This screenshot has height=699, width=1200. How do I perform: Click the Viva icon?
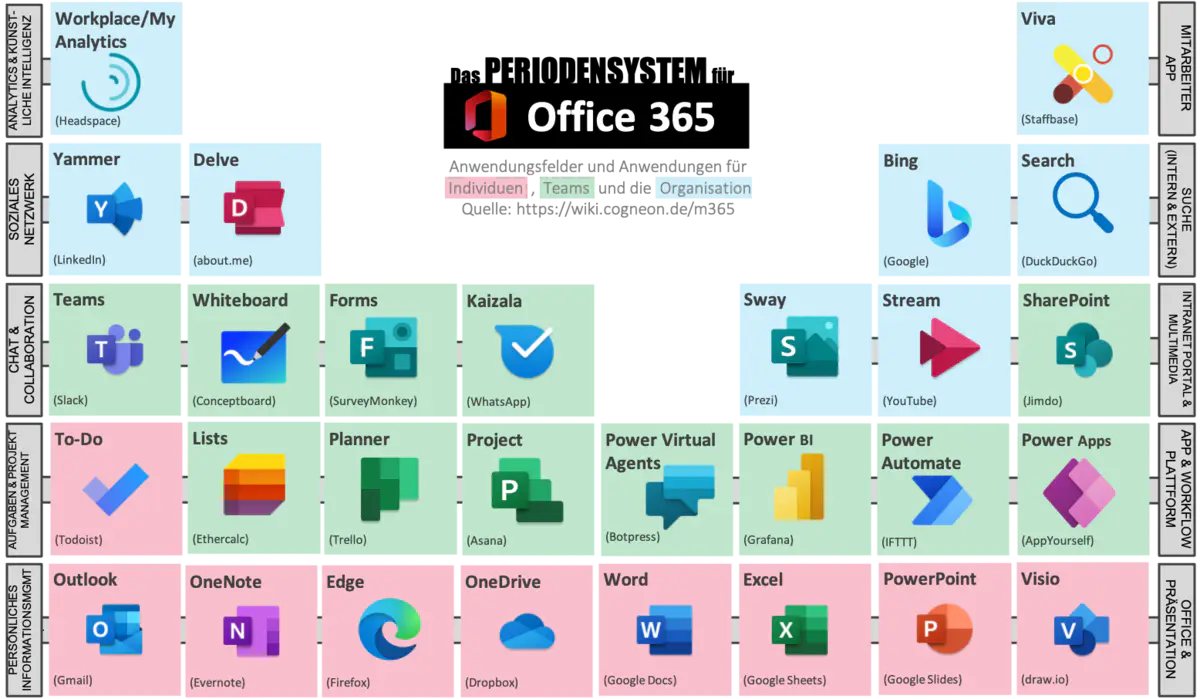[1084, 74]
